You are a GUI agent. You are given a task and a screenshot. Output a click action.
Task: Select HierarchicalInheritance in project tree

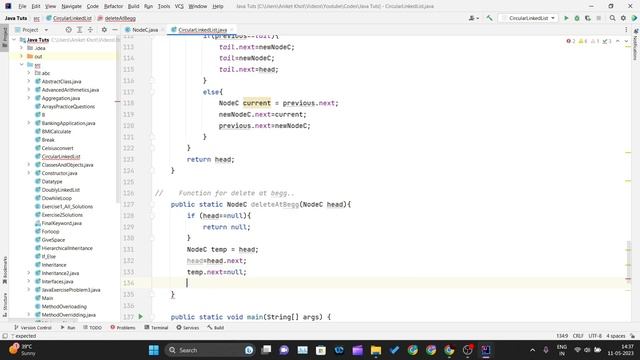[x=67, y=248]
